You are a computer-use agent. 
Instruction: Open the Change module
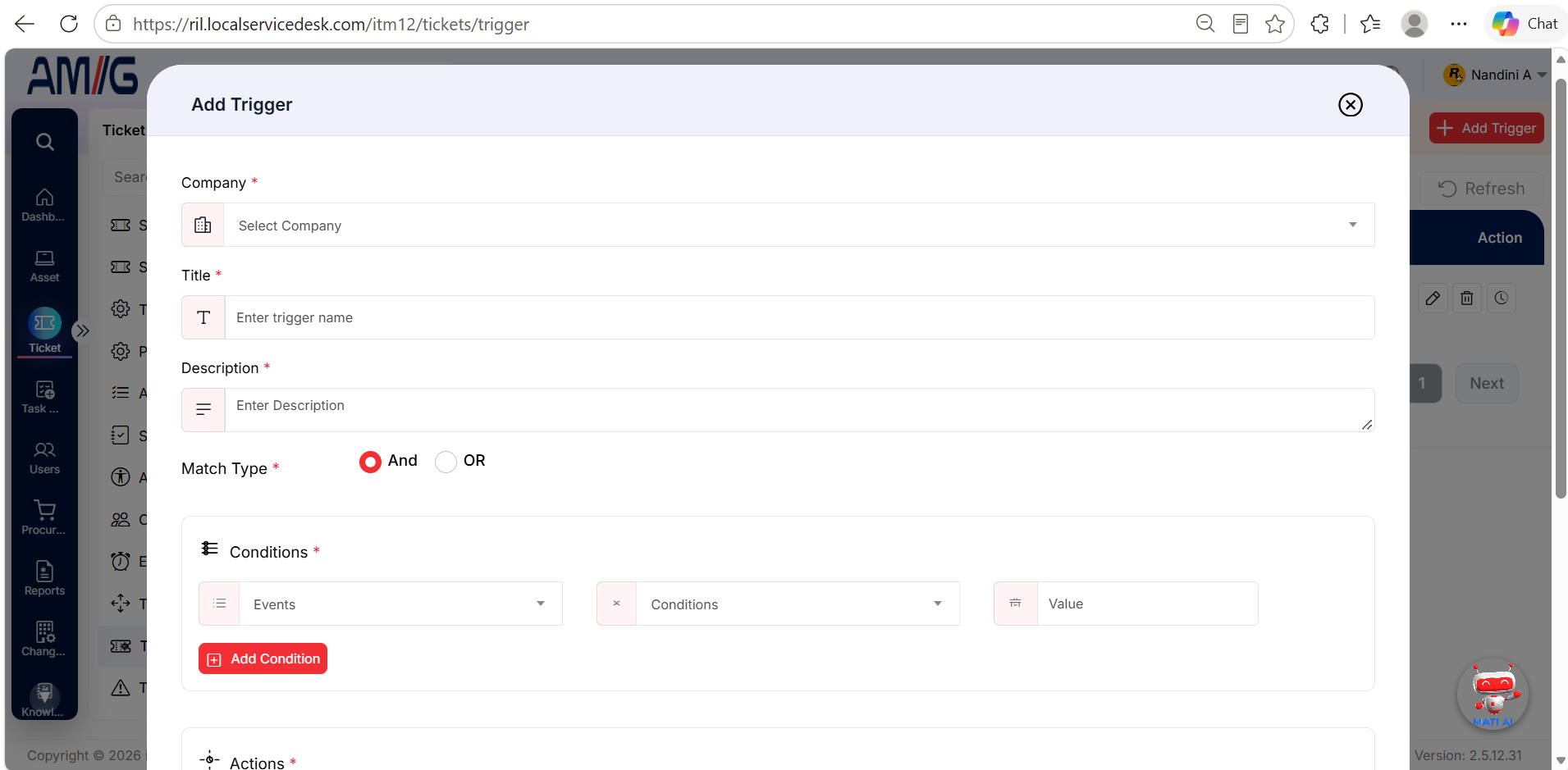click(44, 640)
